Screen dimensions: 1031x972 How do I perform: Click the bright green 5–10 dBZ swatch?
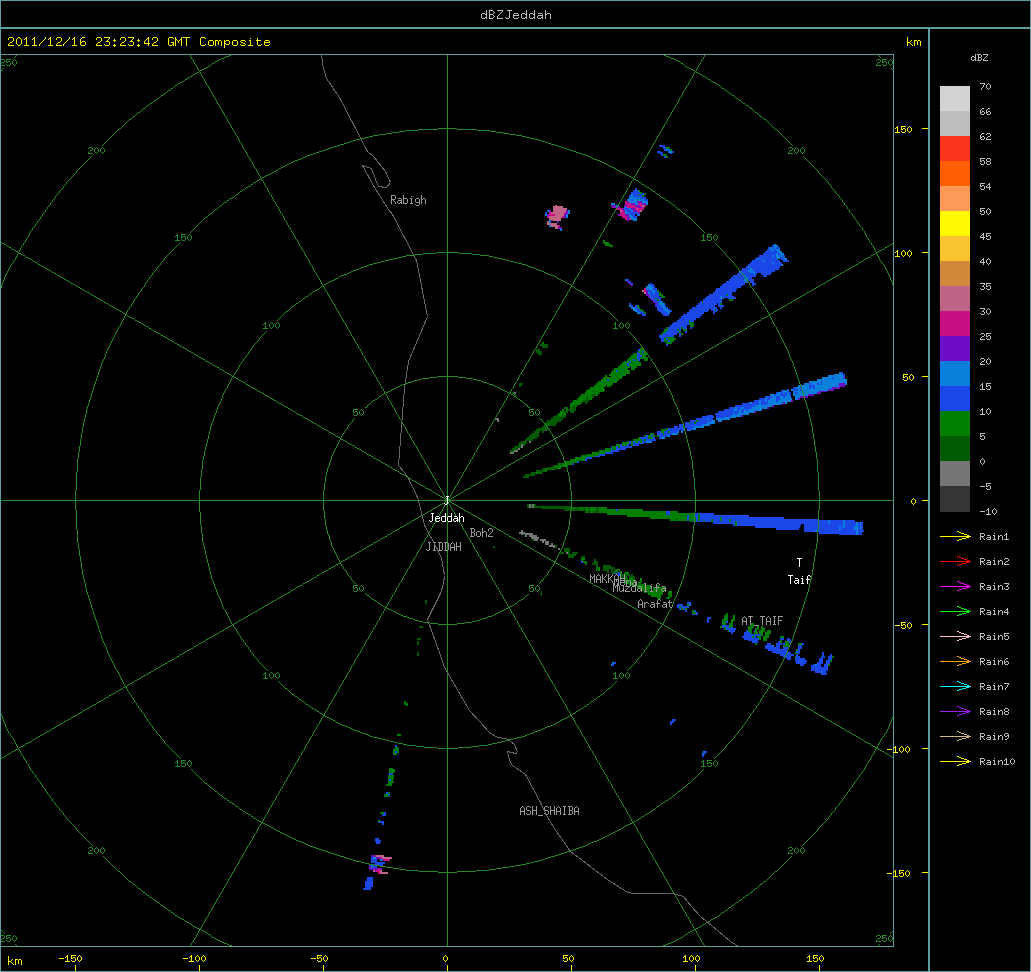pos(955,424)
